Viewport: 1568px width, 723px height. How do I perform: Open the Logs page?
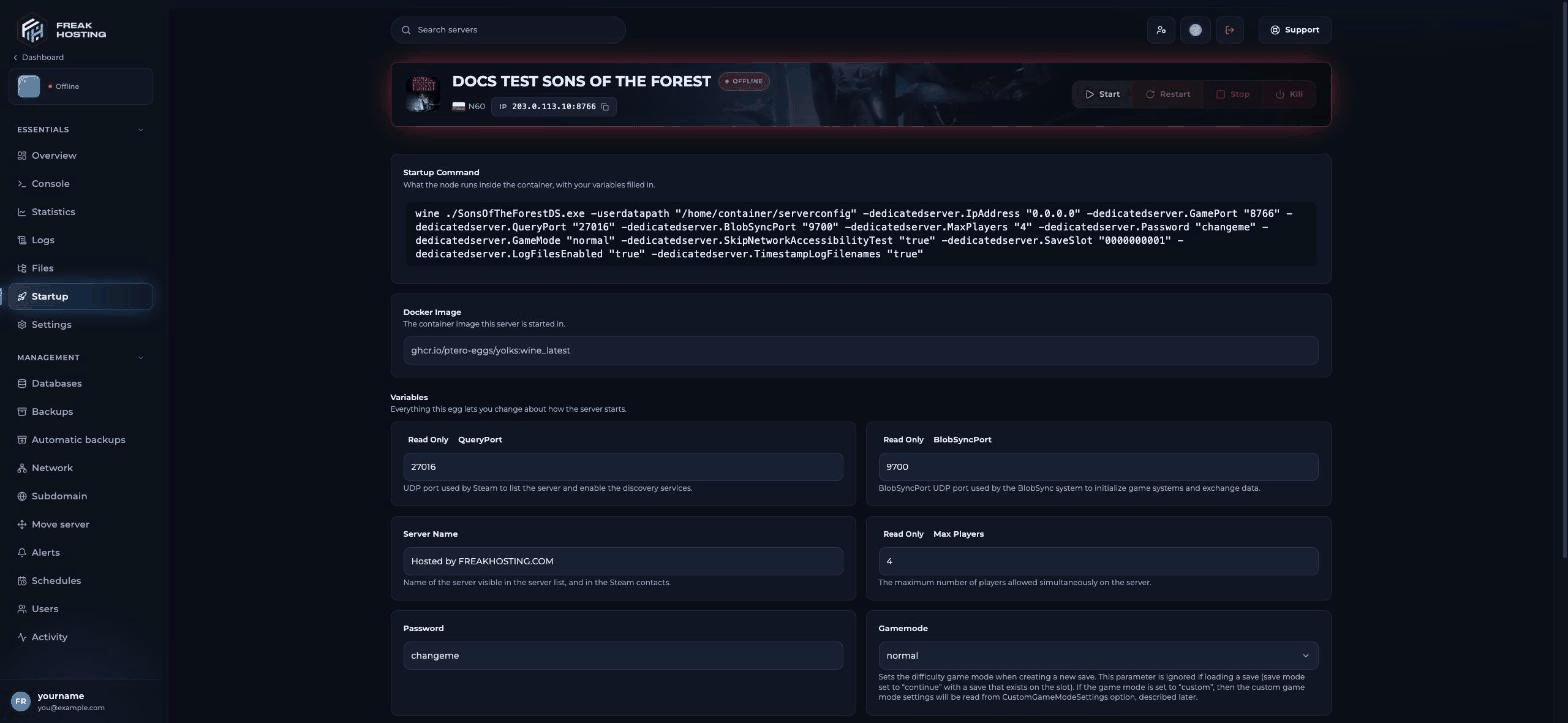[81, 240]
